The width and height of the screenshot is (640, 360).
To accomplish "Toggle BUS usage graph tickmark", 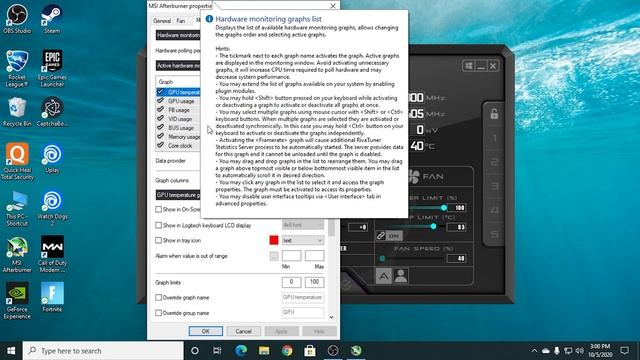I will point(160,128).
